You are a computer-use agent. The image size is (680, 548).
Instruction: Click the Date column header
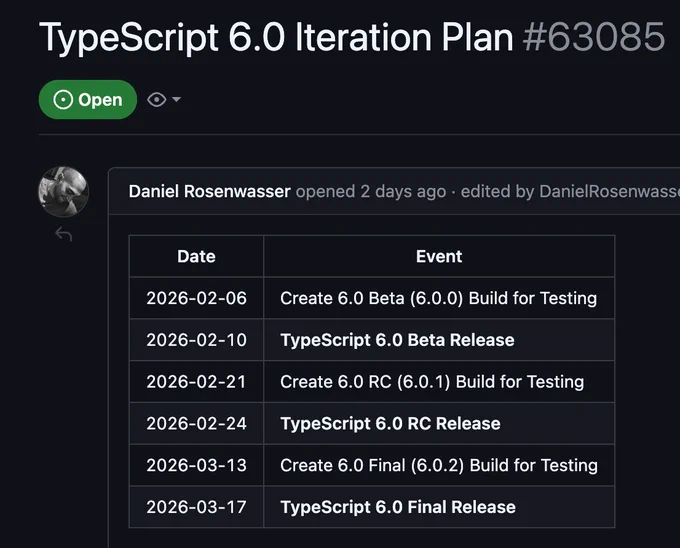point(196,256)
